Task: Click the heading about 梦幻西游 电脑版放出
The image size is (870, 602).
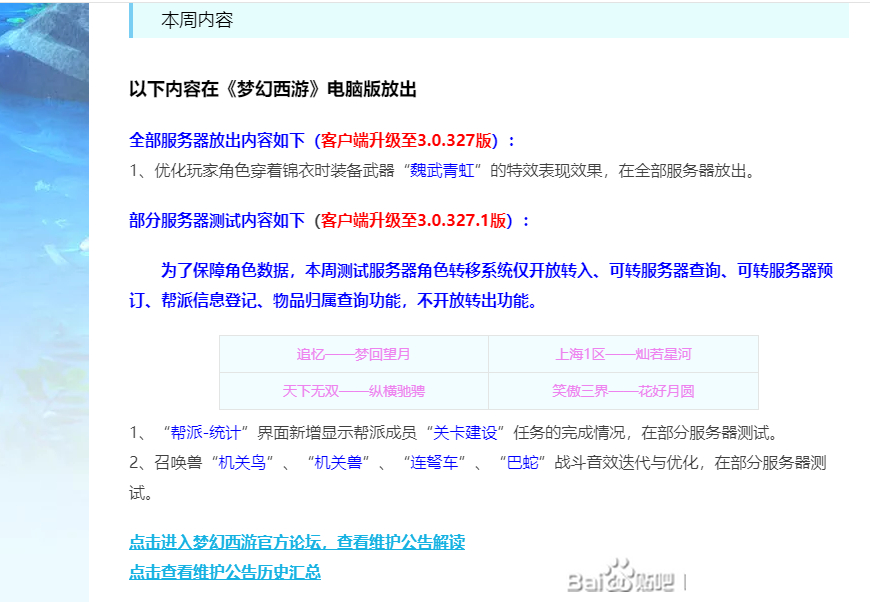Action: point(272,89)
